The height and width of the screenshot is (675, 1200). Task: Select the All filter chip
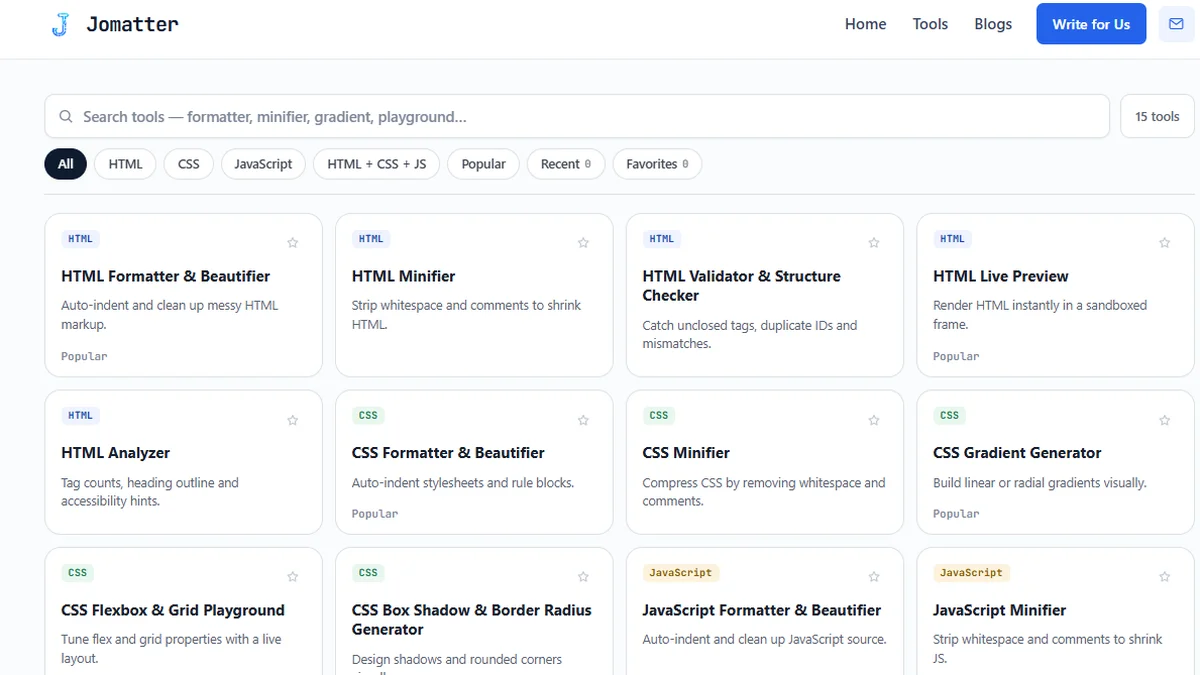(66, 164)
